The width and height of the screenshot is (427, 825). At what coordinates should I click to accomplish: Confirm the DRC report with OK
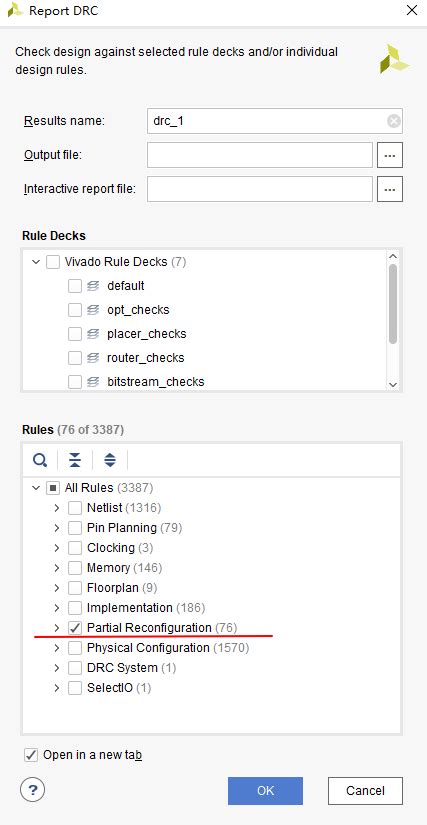[266, 791]
